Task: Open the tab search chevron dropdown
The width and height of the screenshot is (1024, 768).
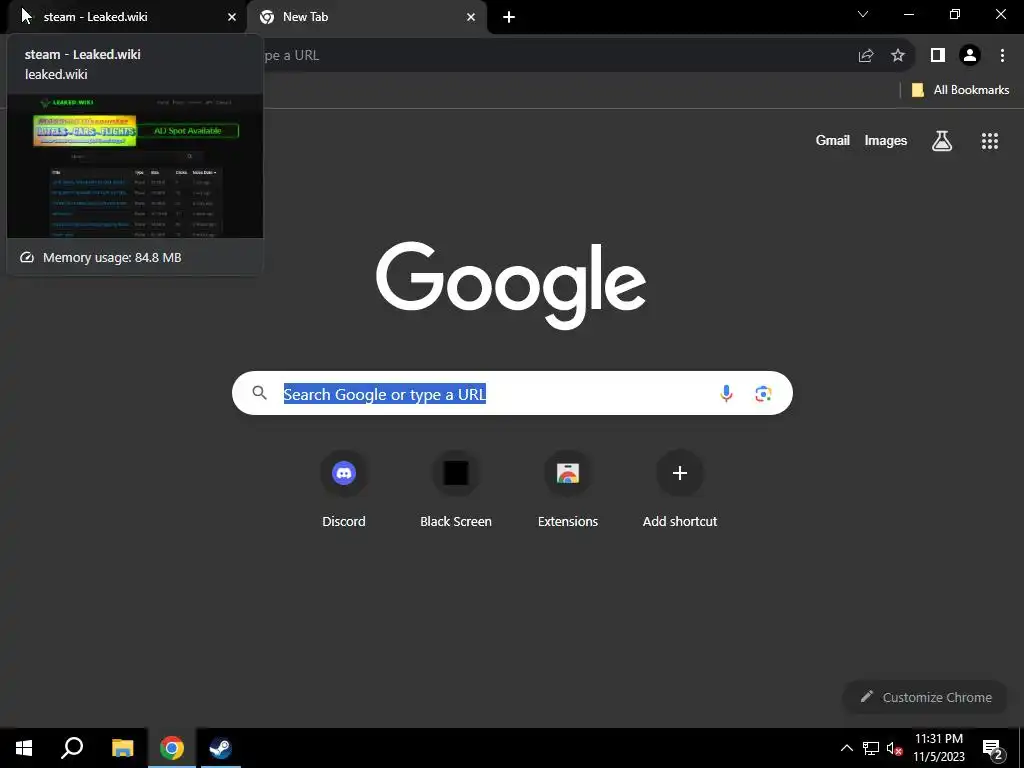Action: click(863, 14)
